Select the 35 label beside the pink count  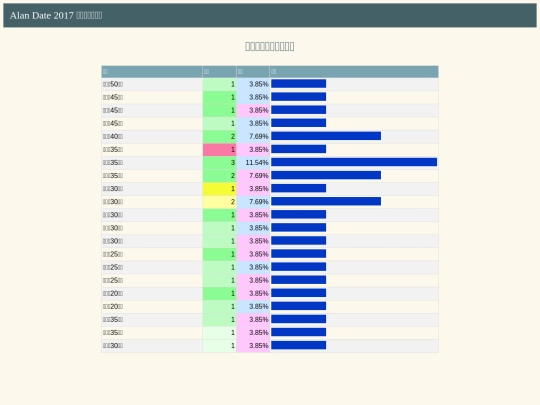coord(113,149)
